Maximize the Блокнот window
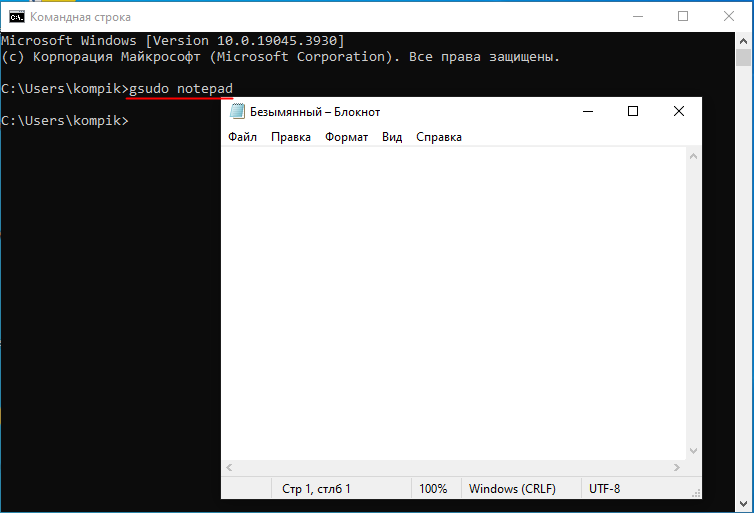 coord(633,112)
